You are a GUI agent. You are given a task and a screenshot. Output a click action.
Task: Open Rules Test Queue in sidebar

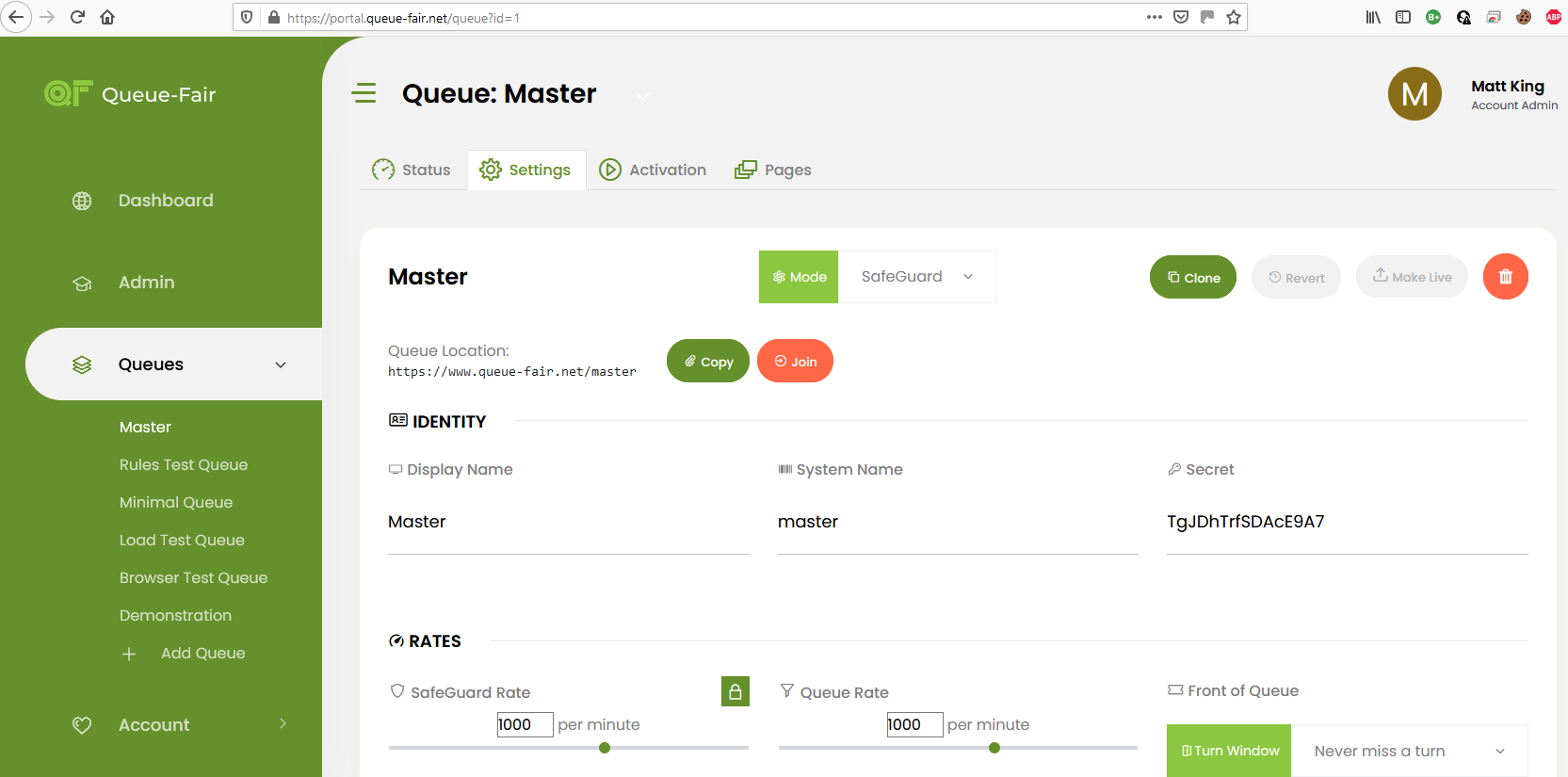pos(184,465)
